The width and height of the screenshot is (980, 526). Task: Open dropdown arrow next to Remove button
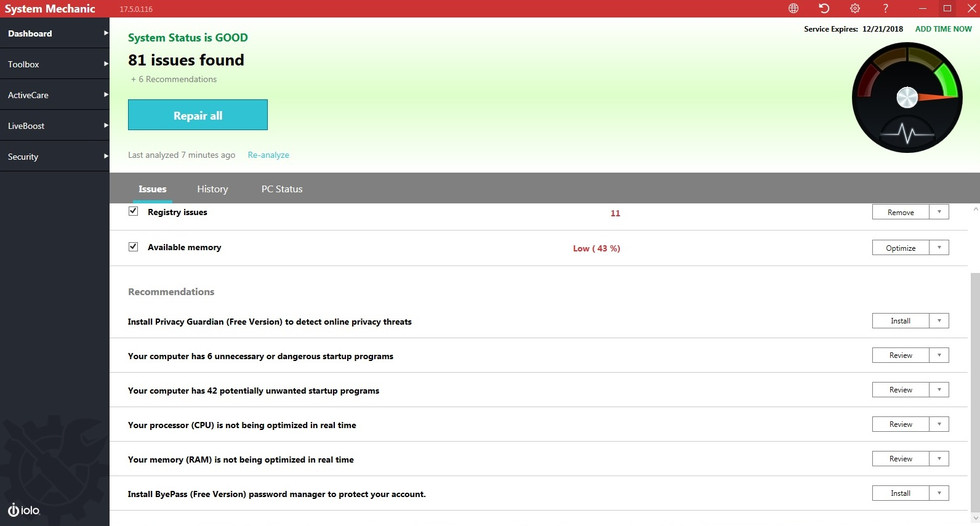point(939,212)
